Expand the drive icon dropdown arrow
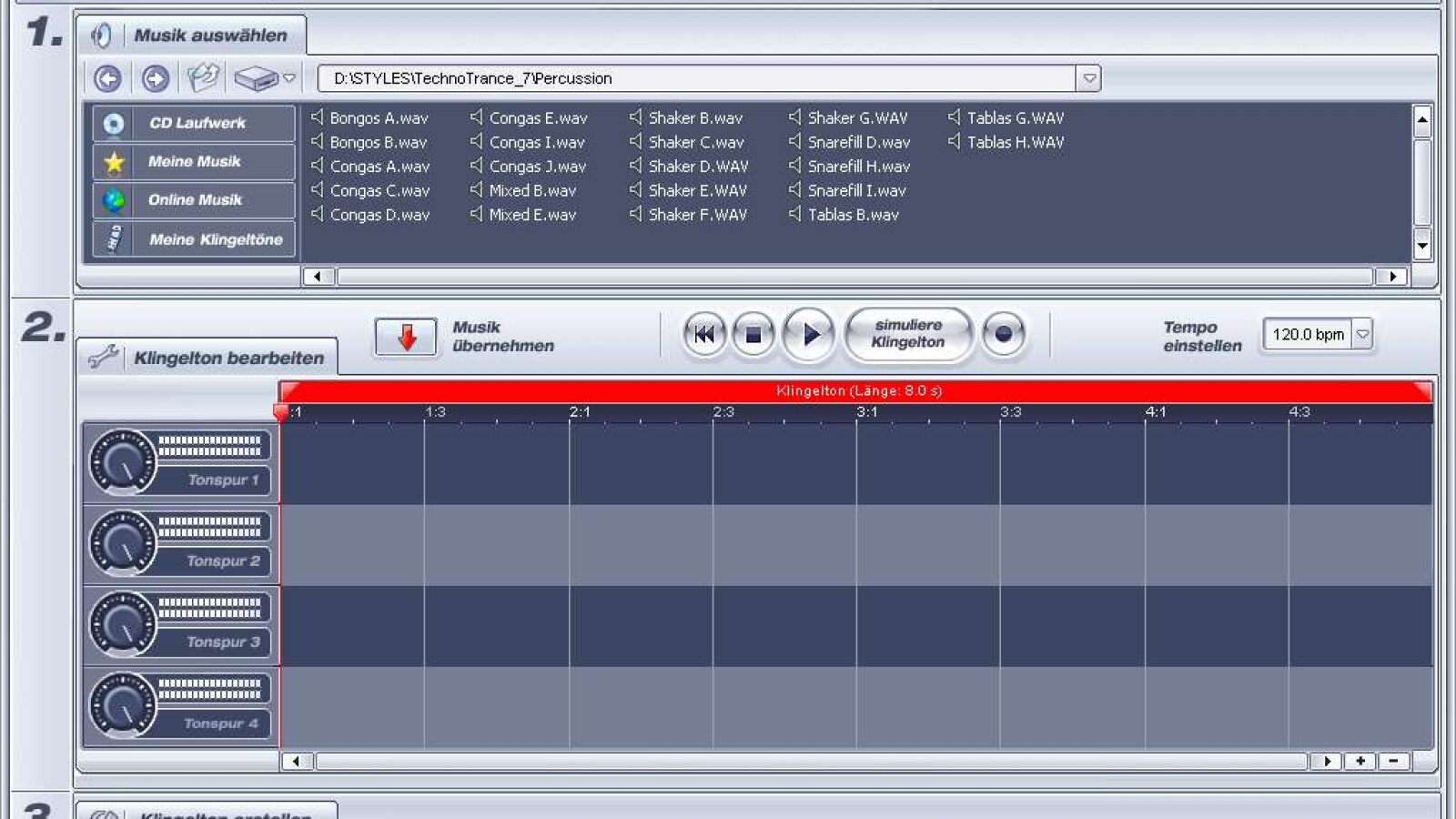This screenshot has width=1456, height=819. pyautogui.click(x=289, y=79)
